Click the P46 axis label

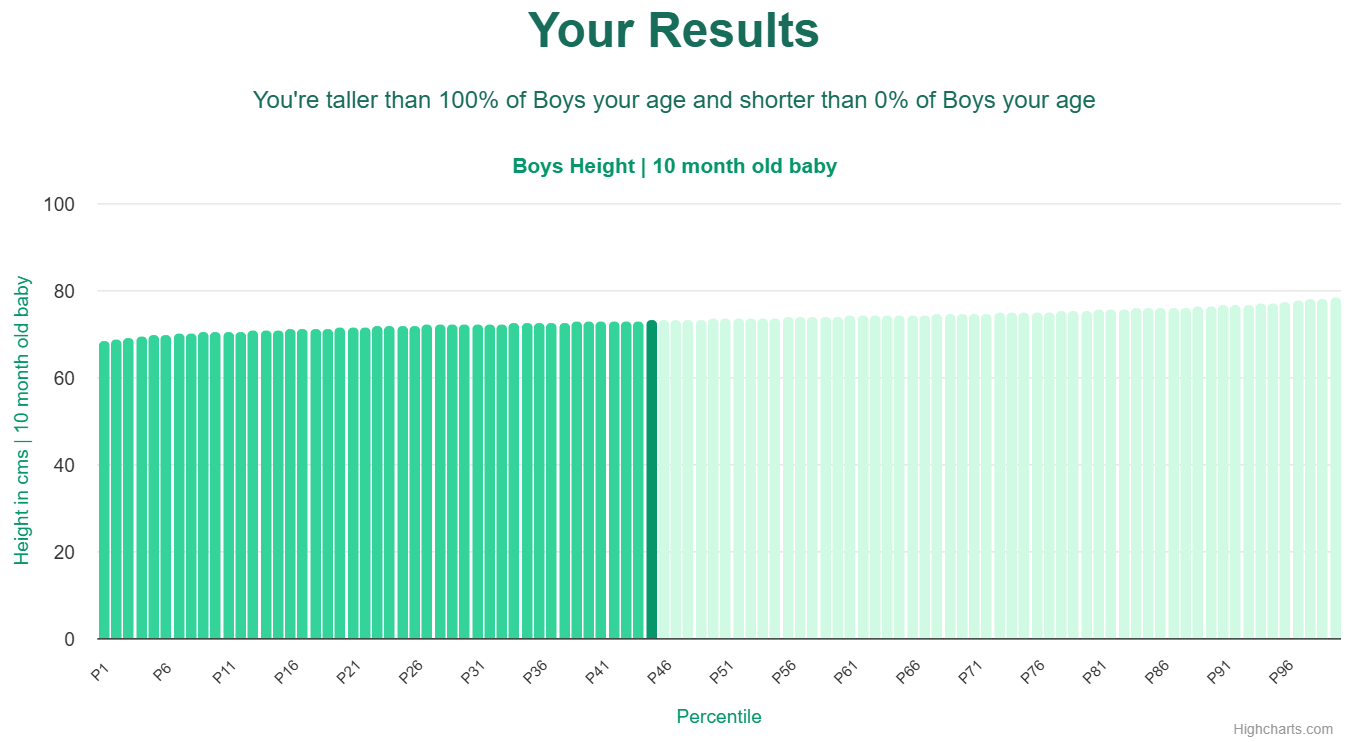tap(659, 672)
